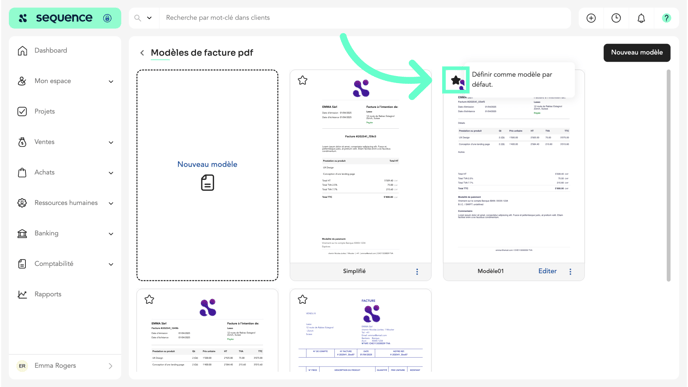Click the Achats shopping bag icon
The height and width of the screenshot is (387, 688).
22,172
